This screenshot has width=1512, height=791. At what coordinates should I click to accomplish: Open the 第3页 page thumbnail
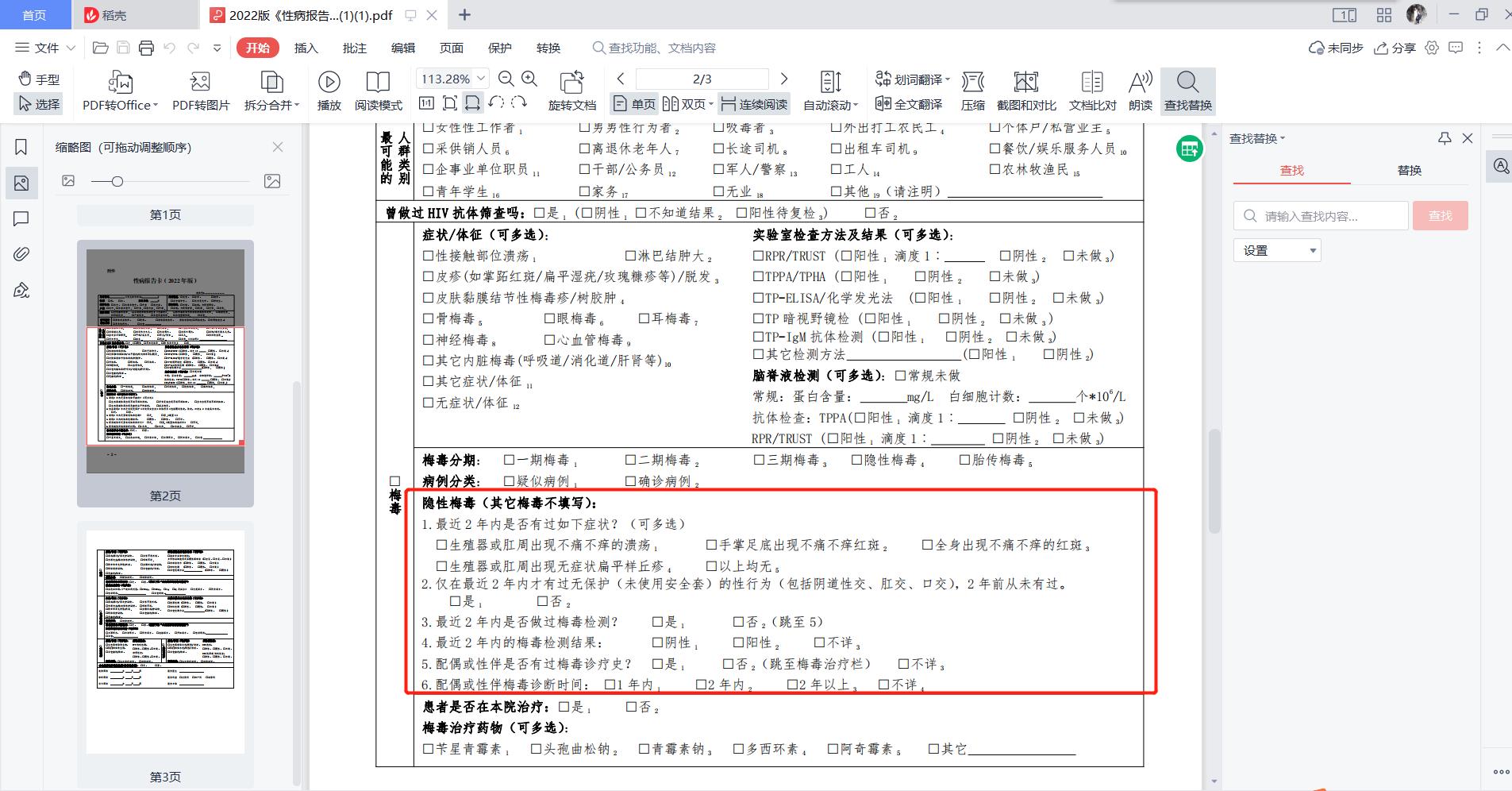click(x=165, y=642)
